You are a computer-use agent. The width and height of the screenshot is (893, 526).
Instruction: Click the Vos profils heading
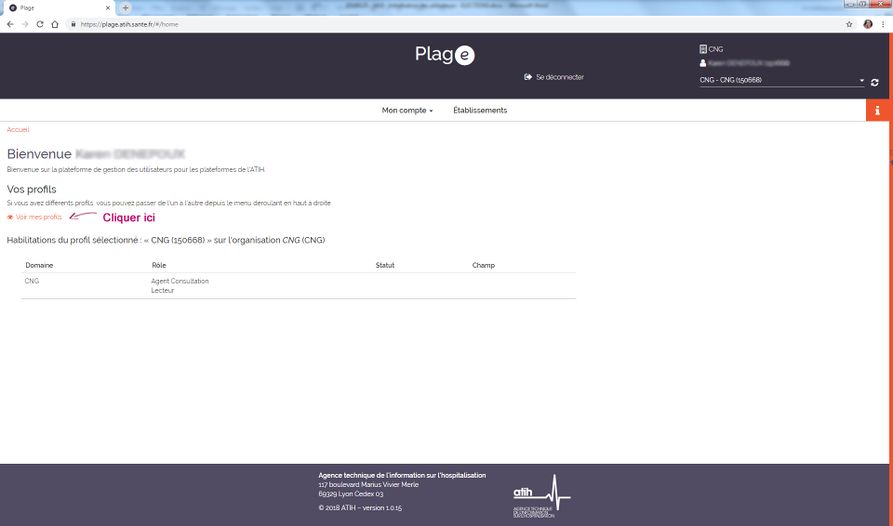[31, 189]
